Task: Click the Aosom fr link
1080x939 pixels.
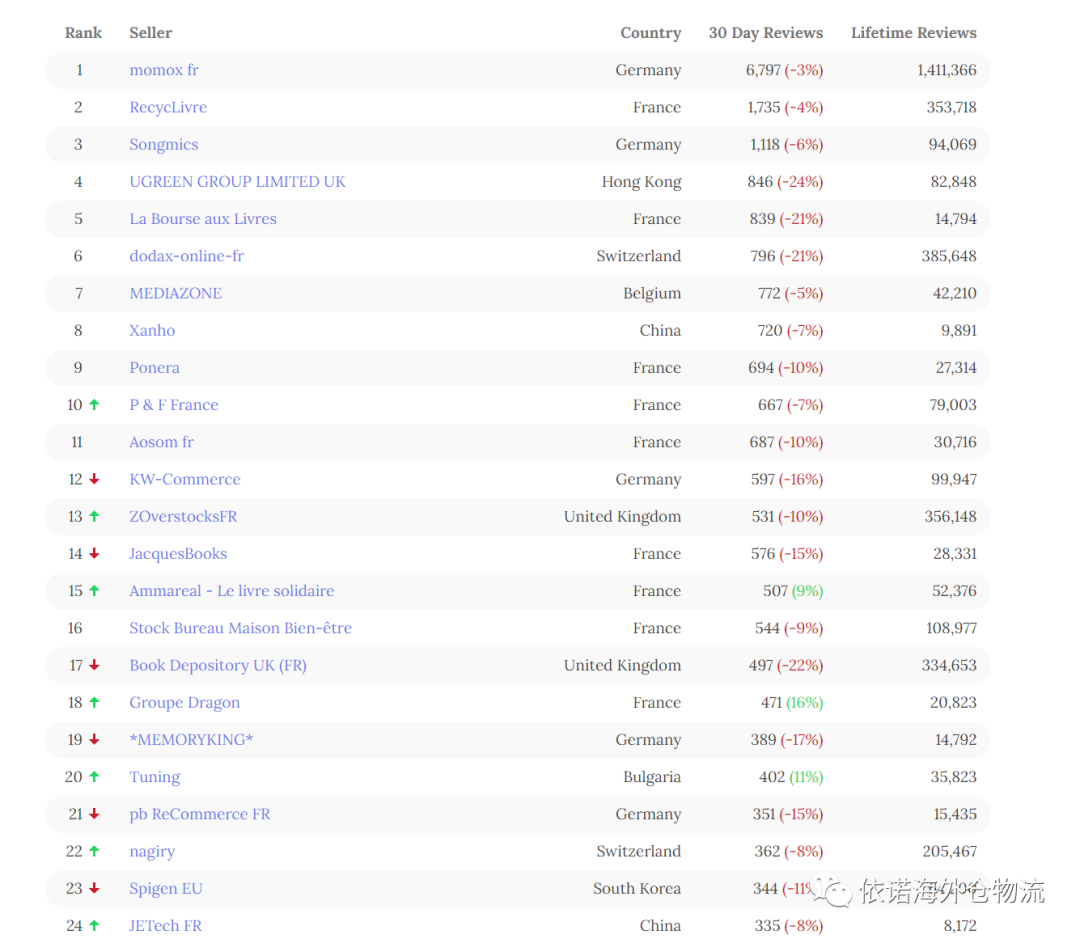Action: (x=162, y=442)
